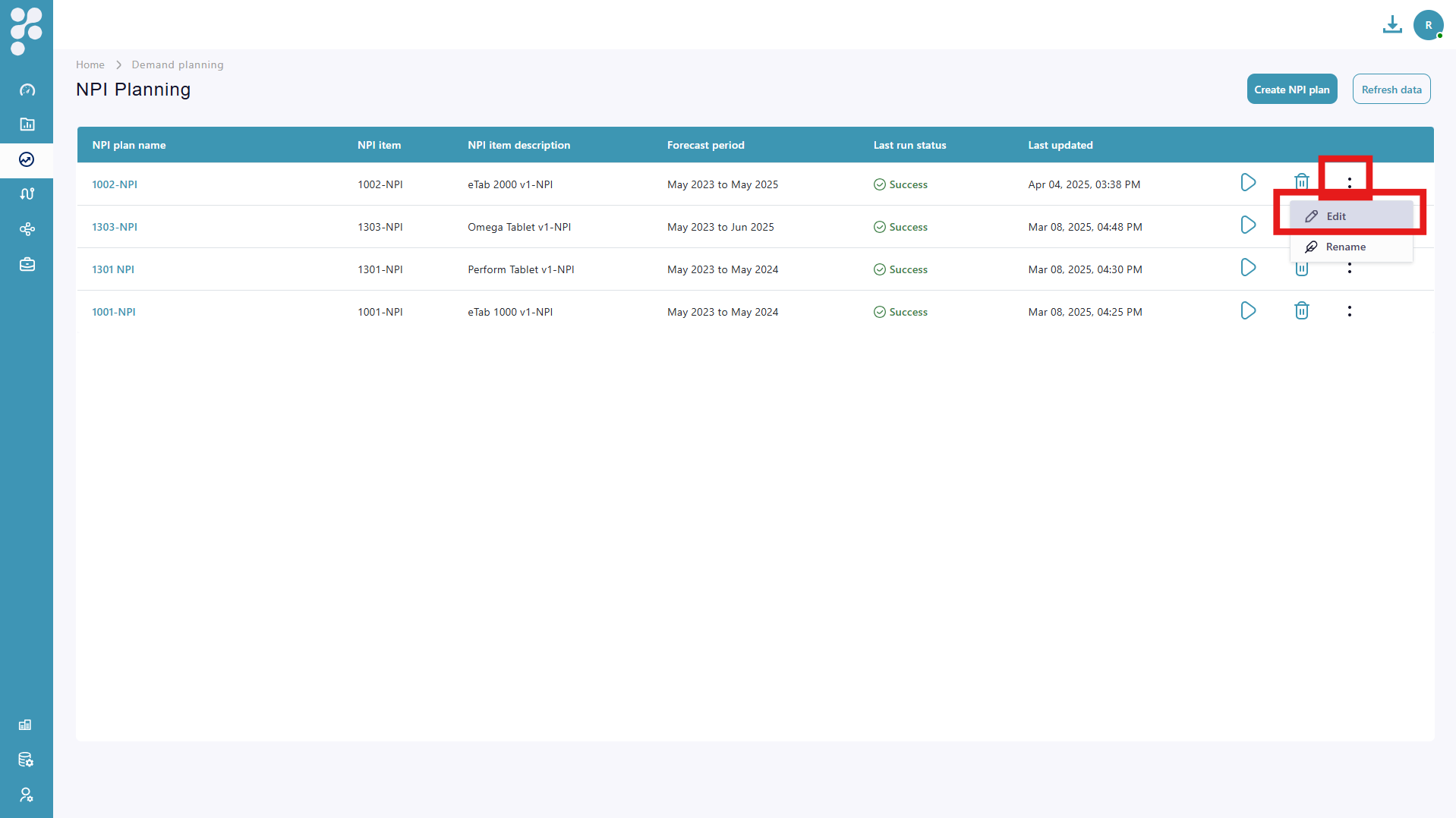The image size is (1456, 818).
Task: Click timestamp Mar 08, 2025, 04:25 PM
Action: point(1085,312)
